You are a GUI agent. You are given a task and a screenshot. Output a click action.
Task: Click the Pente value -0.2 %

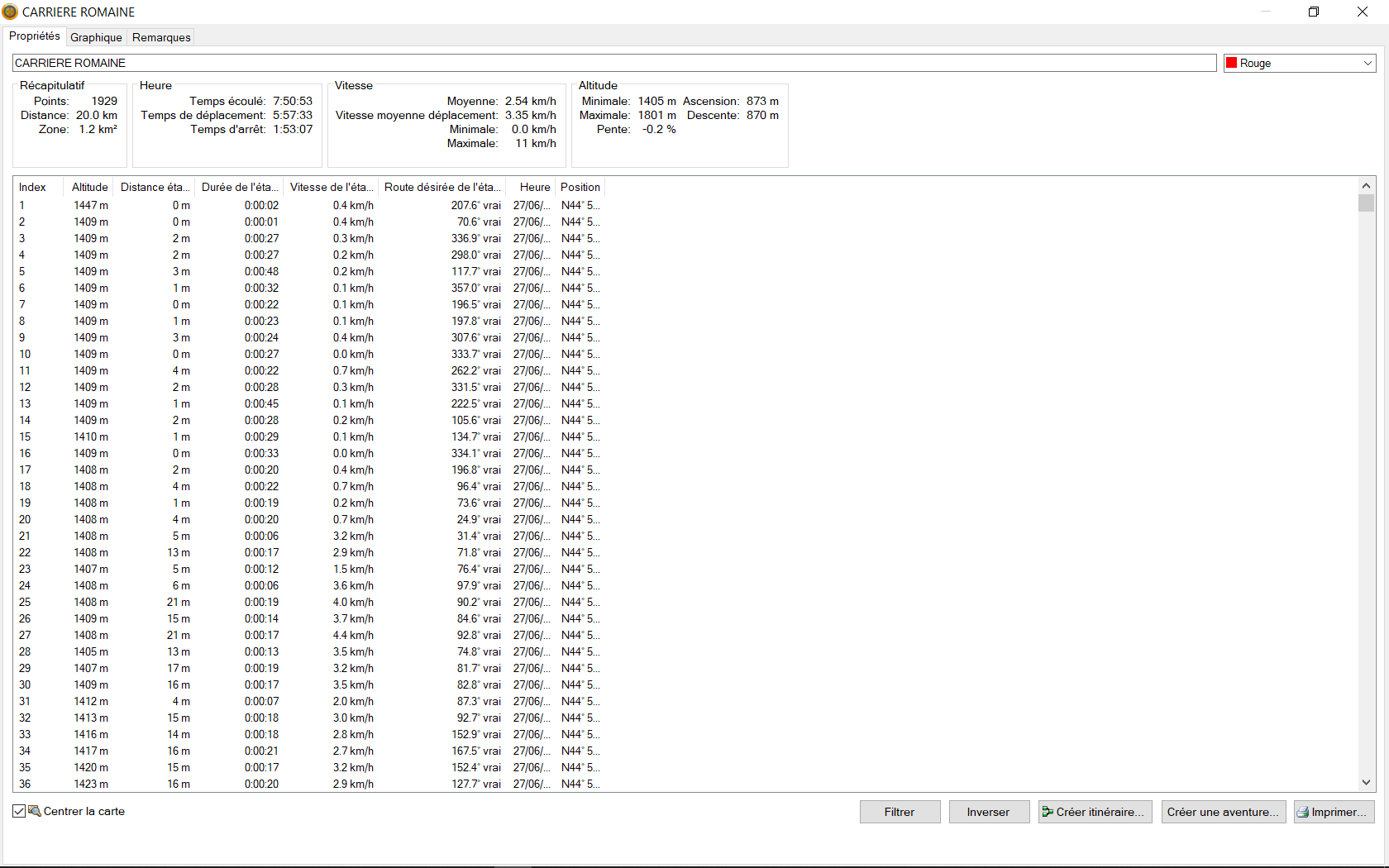[659, 129]
